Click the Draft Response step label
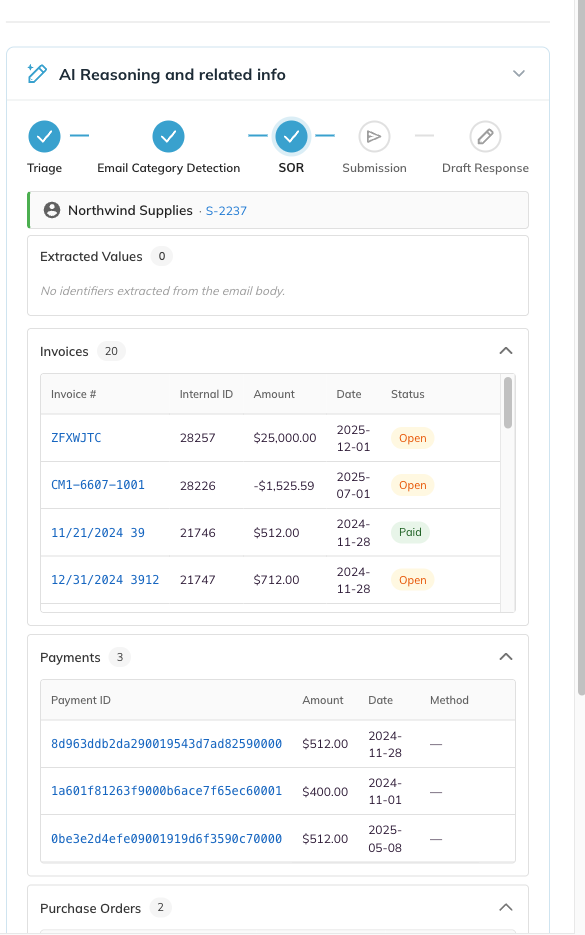585x935 pixels. pyautogui.click(x=485, y=168)
